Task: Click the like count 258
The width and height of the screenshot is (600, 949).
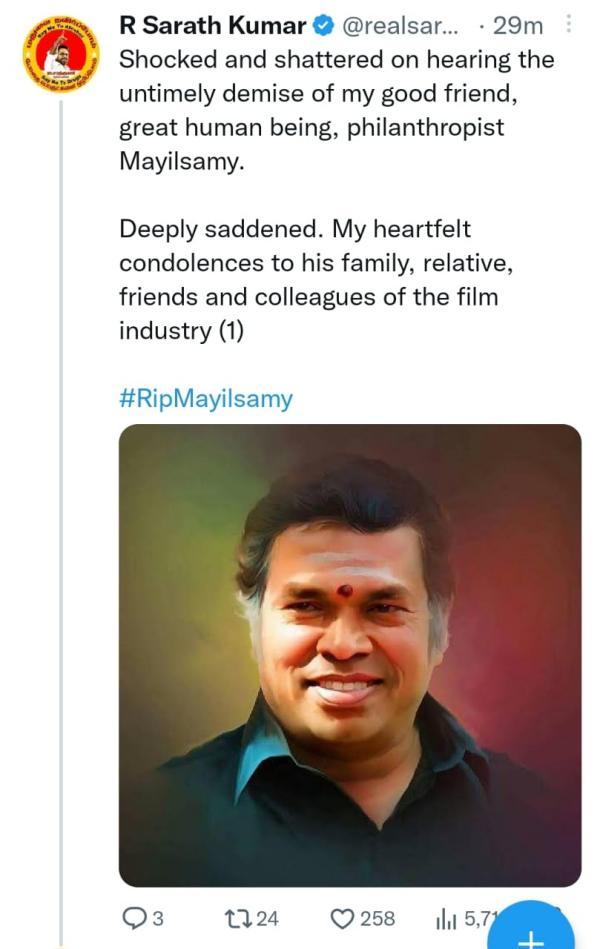Action: coord(377,918)
